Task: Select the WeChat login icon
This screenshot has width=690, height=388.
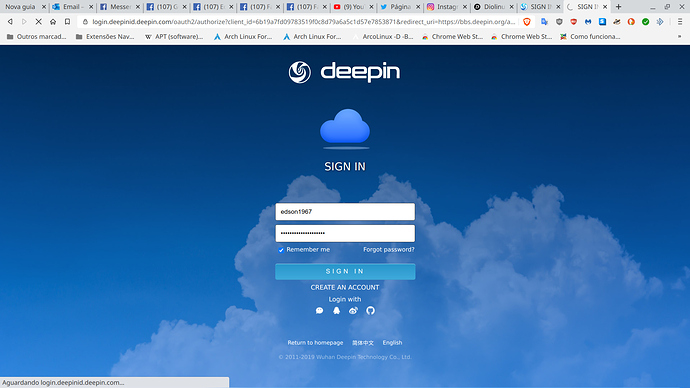Action: 319,311
